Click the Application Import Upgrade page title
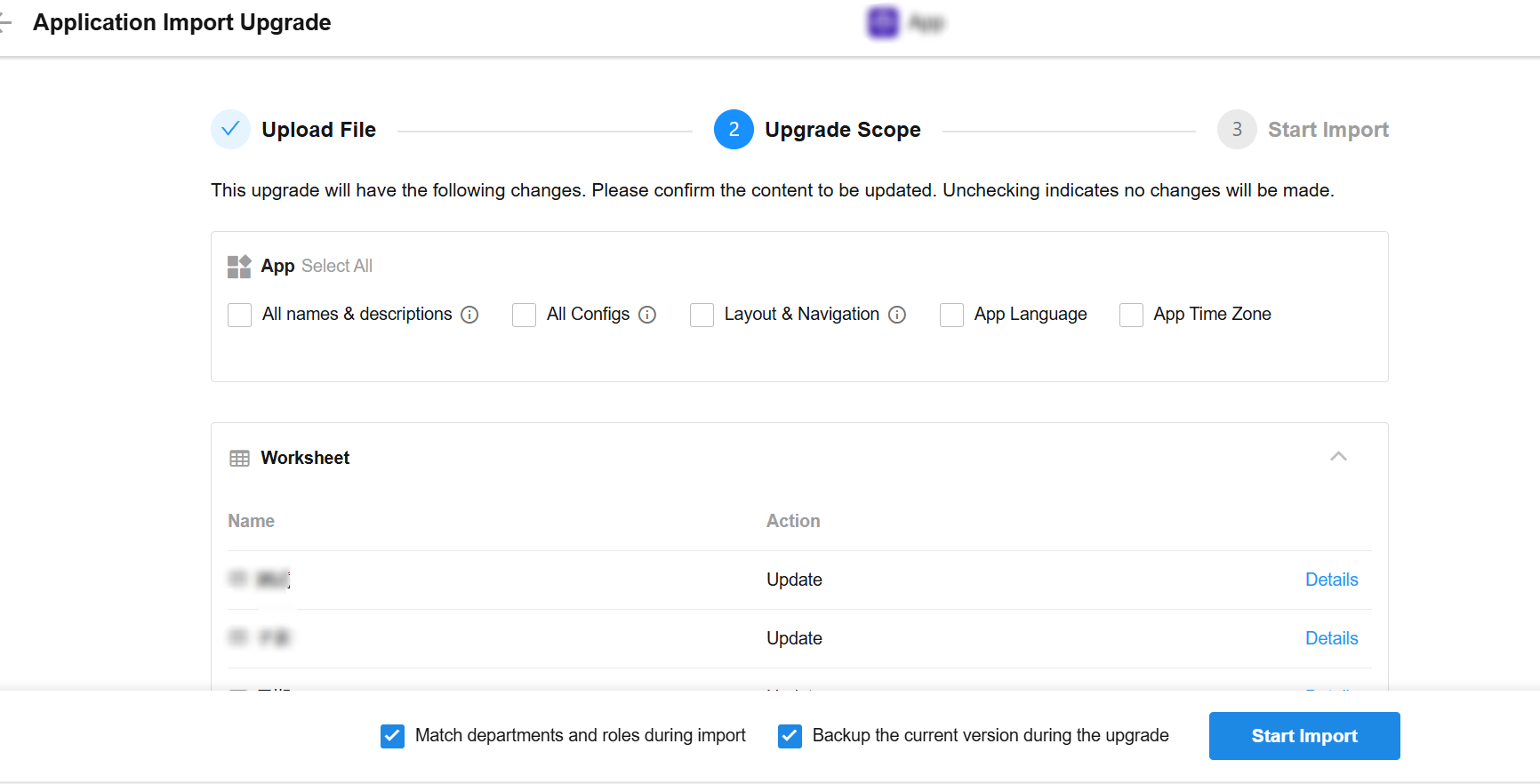Viewport: 1540px width, 784px height. [x=182, y=22]
